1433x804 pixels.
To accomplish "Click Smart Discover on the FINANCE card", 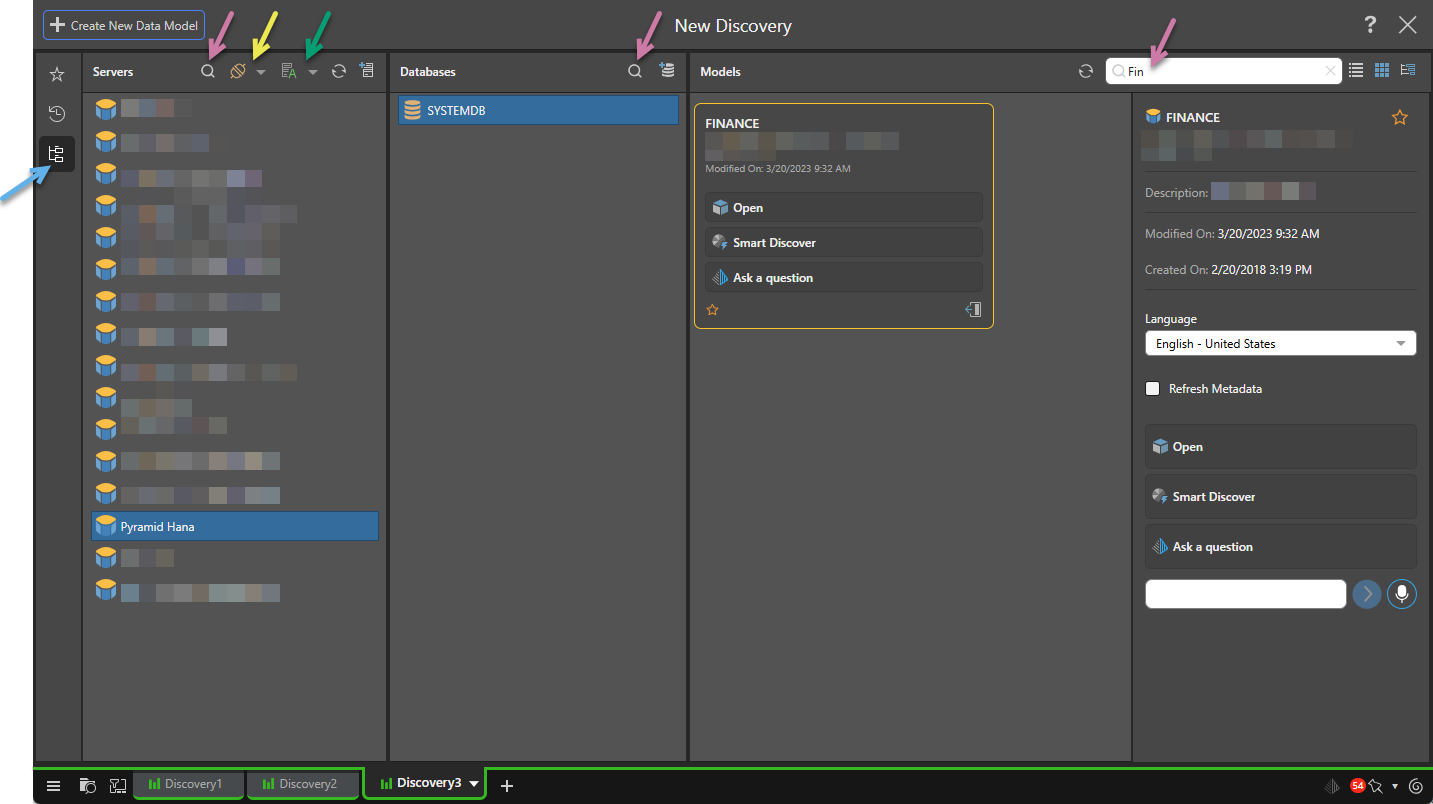I will (843, 243).
